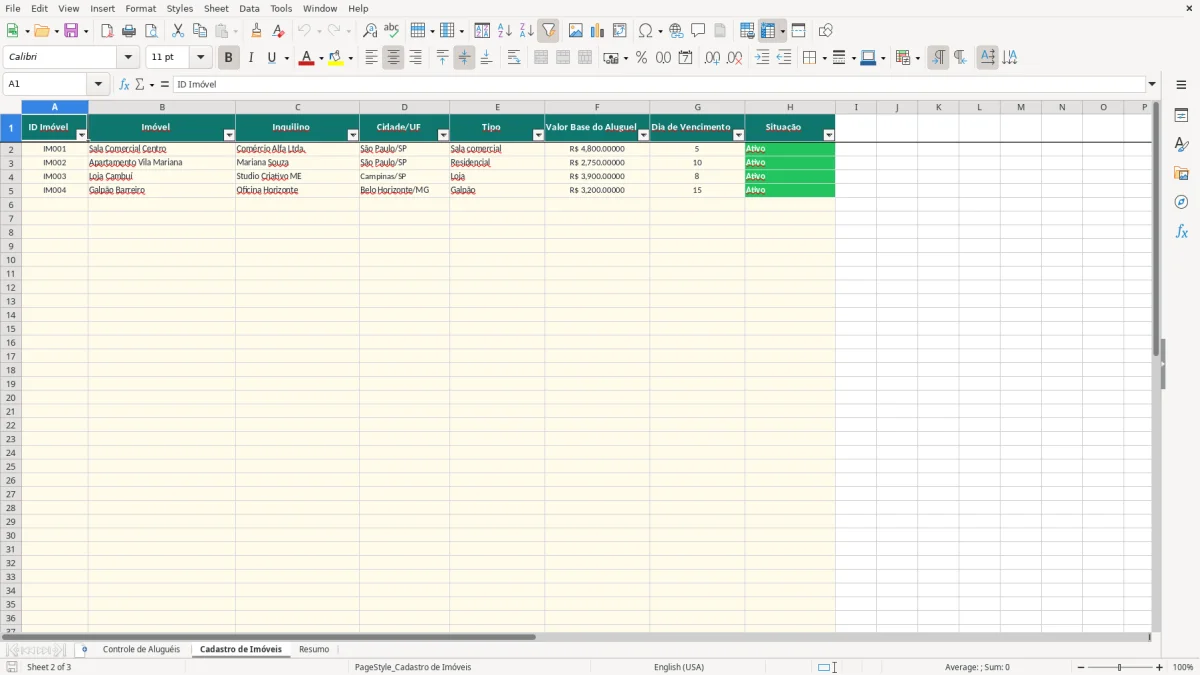Click the zoom in plus button

[x=1160, y=667]
